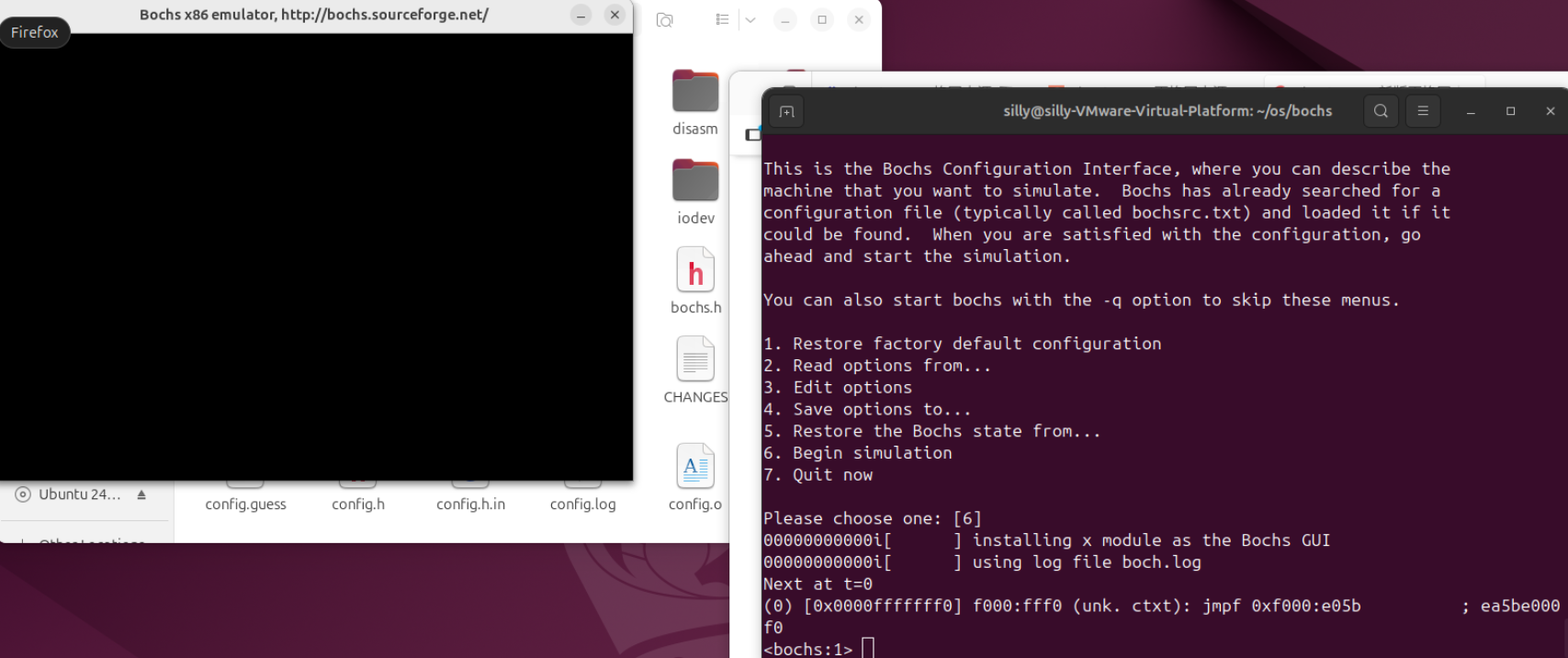Click '7. Quit now' terminal line

[x=818, y=475]
